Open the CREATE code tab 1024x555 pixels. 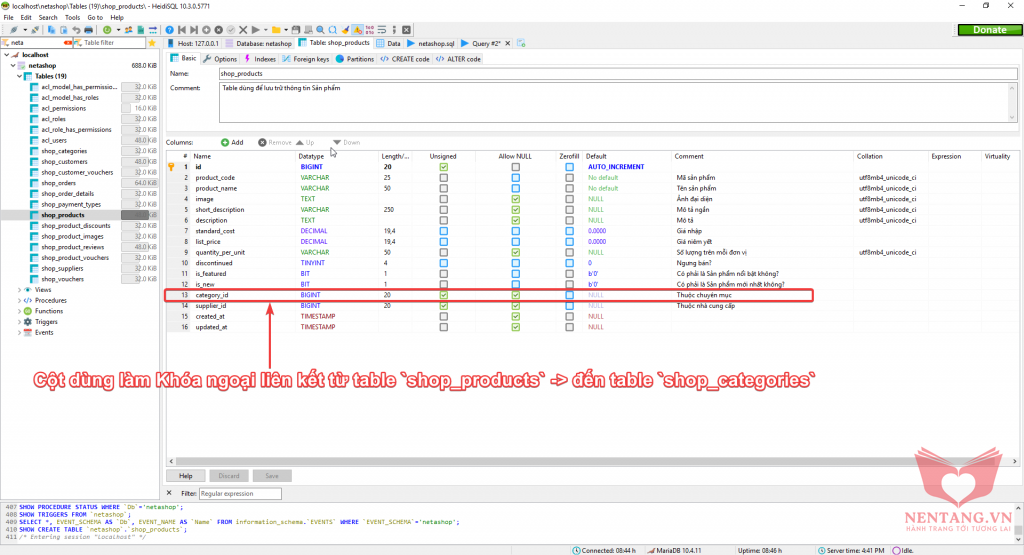click(405, 59)
